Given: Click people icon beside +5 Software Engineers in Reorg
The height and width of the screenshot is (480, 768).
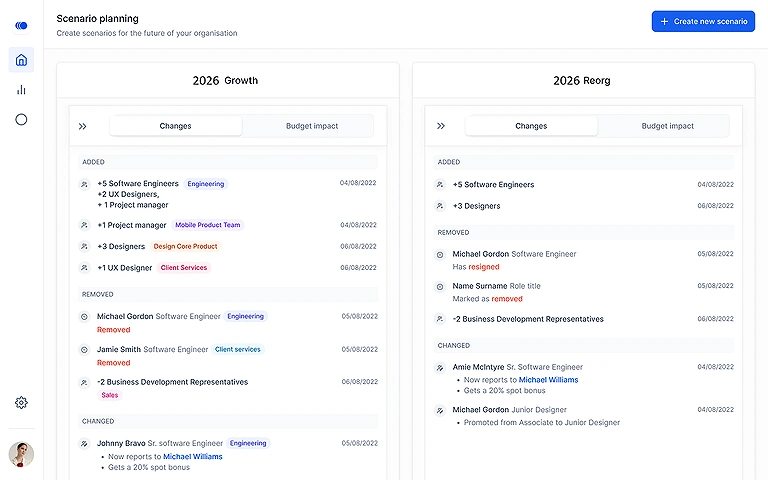Looking at the screenshot, I should [440, 185].
